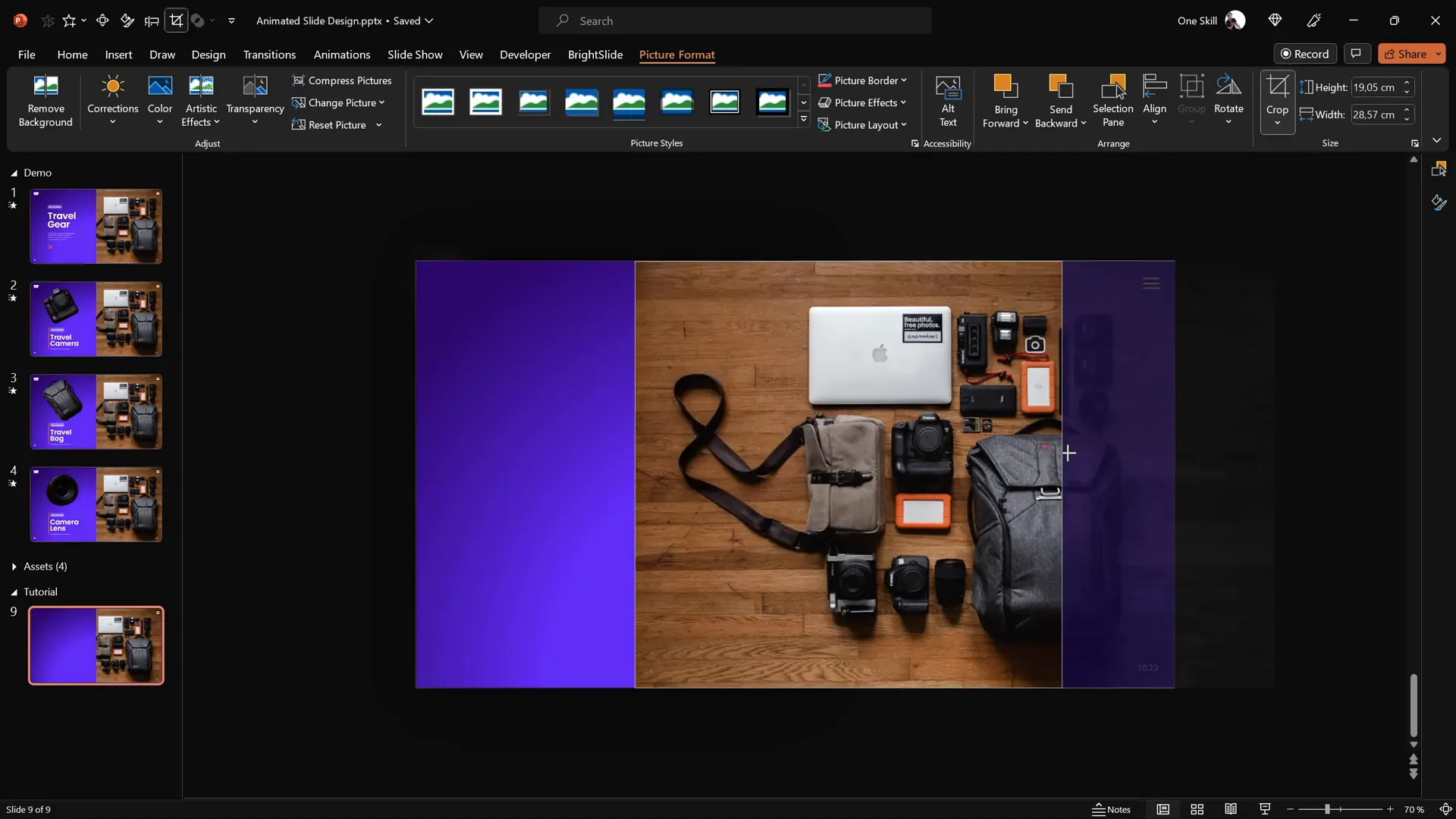Switch to Transitions tab

(x=269, y=55)
